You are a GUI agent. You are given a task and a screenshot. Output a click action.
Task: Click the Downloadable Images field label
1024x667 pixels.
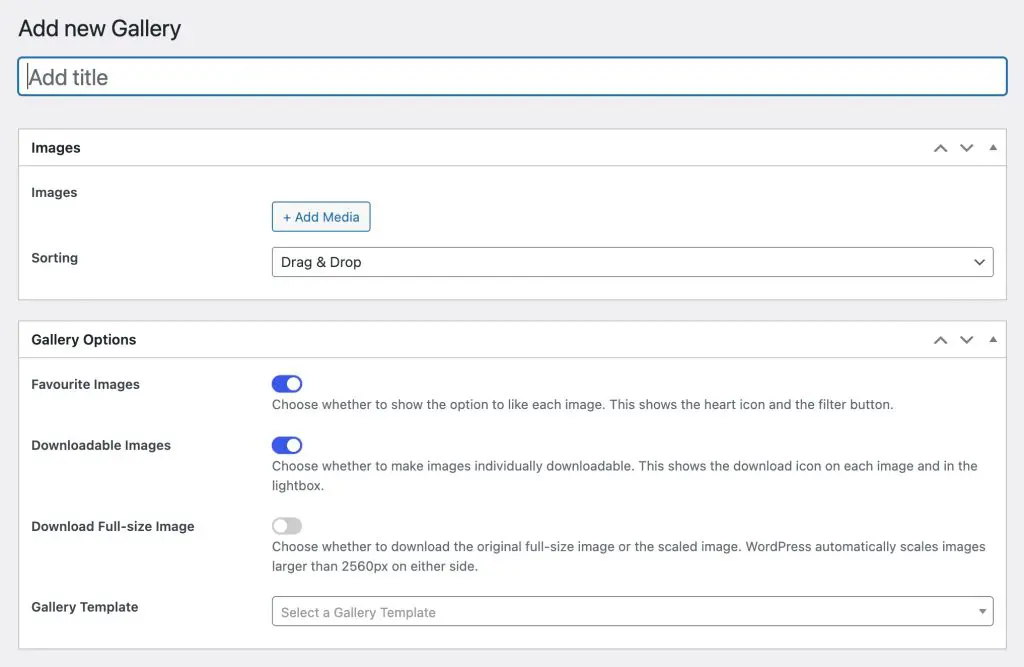click(101, 446)
